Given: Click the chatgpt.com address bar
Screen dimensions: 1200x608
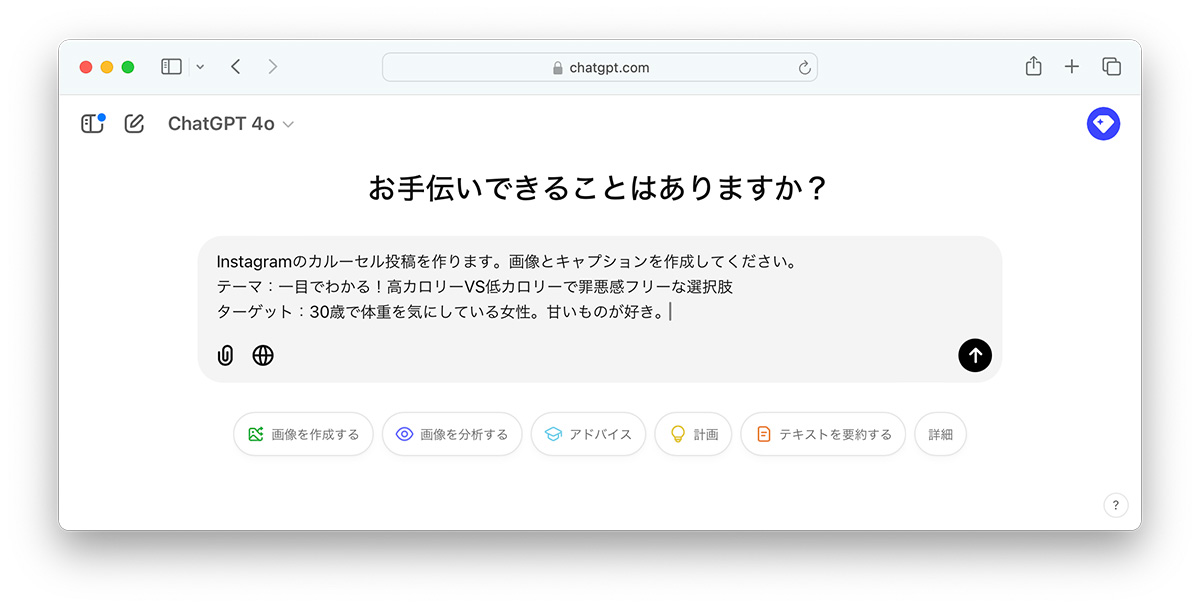Looking at the screenshot, I should 600,67.
